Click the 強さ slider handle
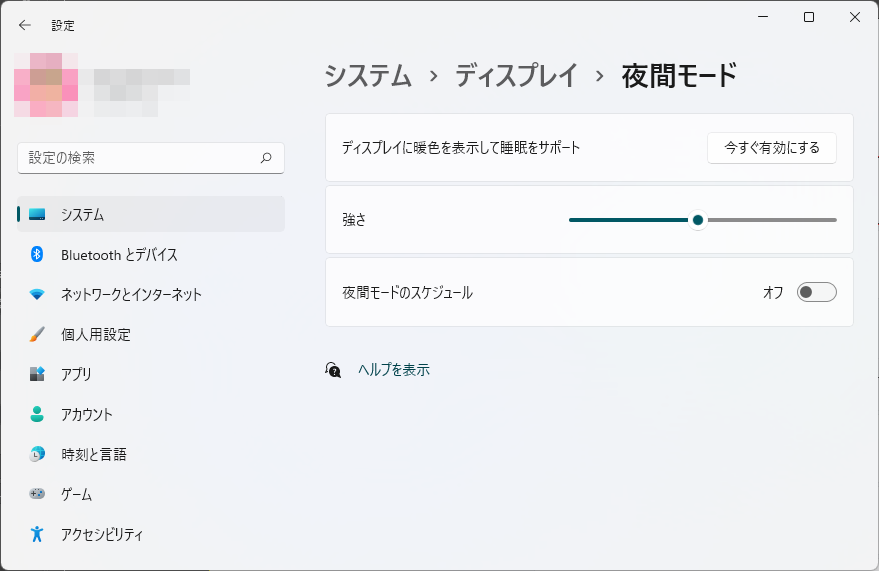The image size is (879, 571). (698, 220)
